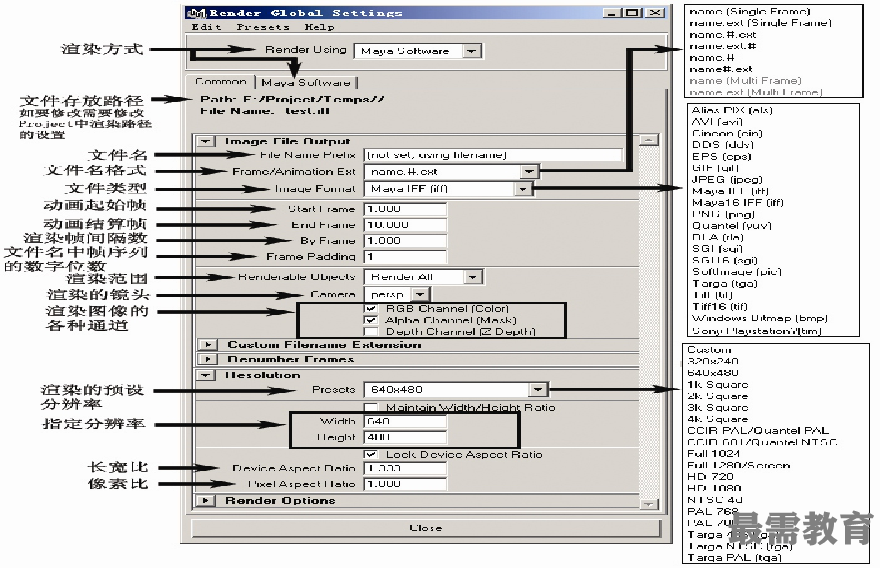
Task: Choose AVI (avi) image format
Action: point(717,122)
